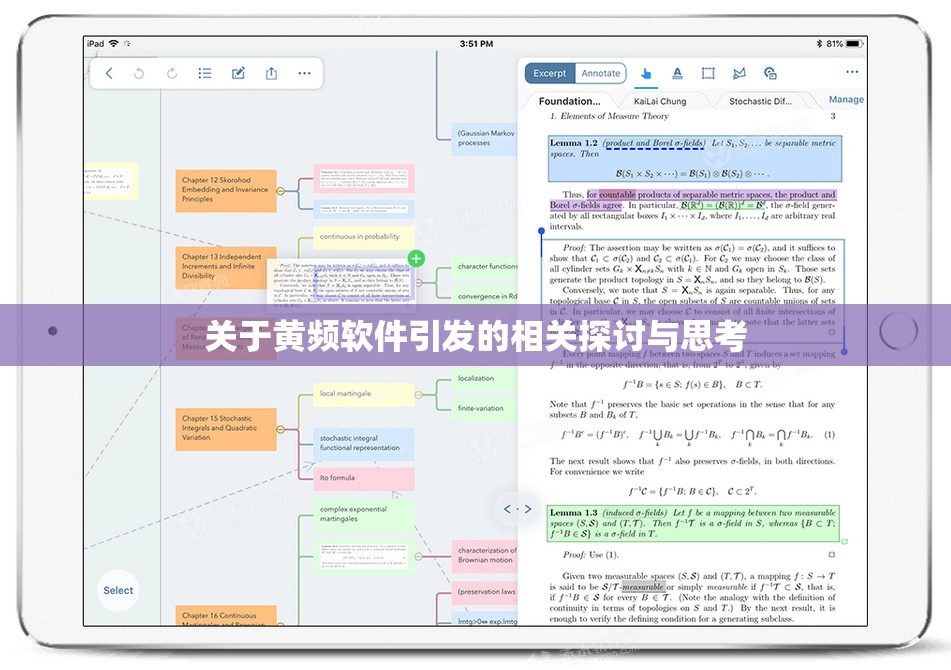951x670 pixels.
Task: Click the Redo icon in the mind map toolbar
Action: (171, 73)
